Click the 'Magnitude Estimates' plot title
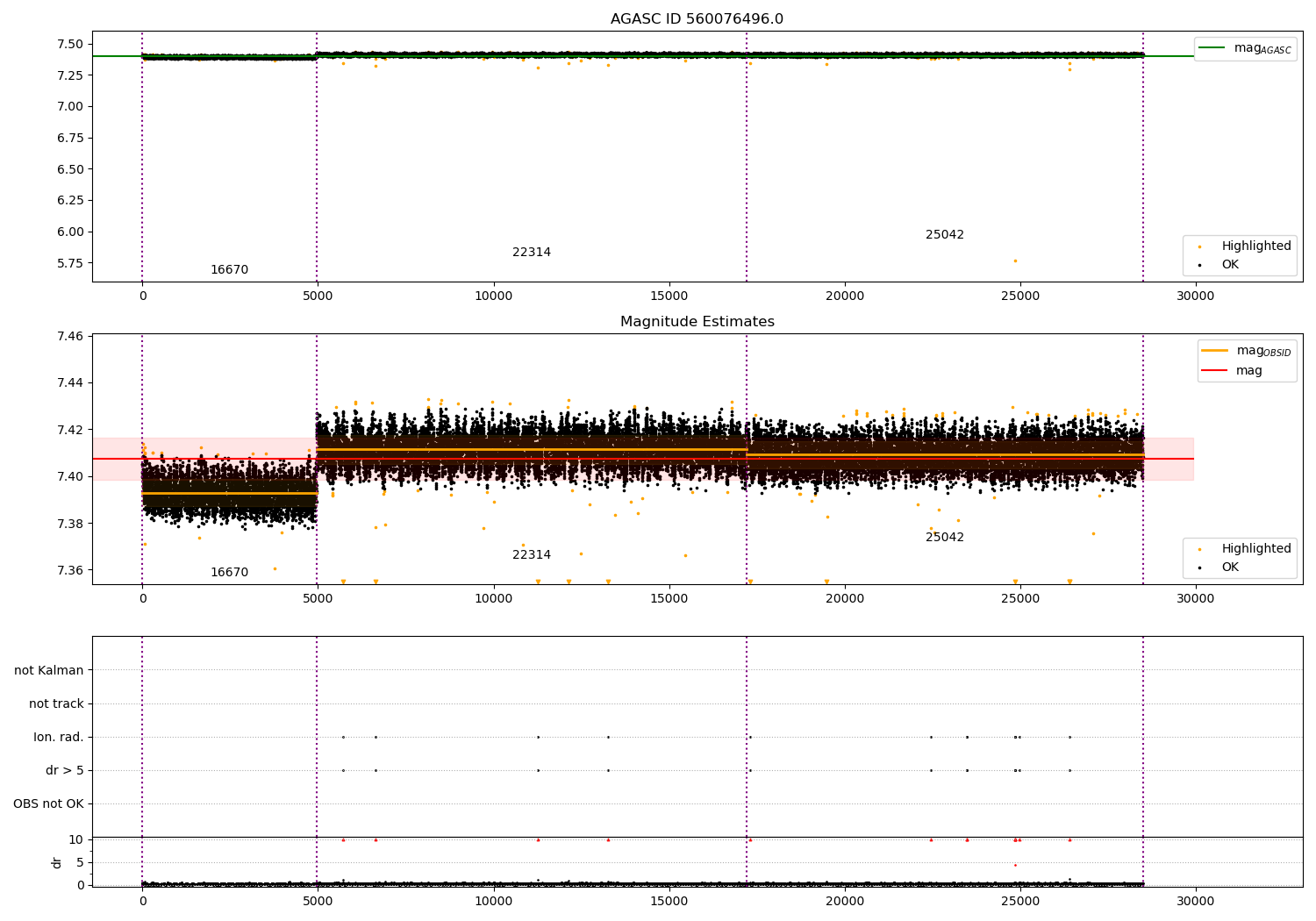1316x921 pixels. pos(697,322)
